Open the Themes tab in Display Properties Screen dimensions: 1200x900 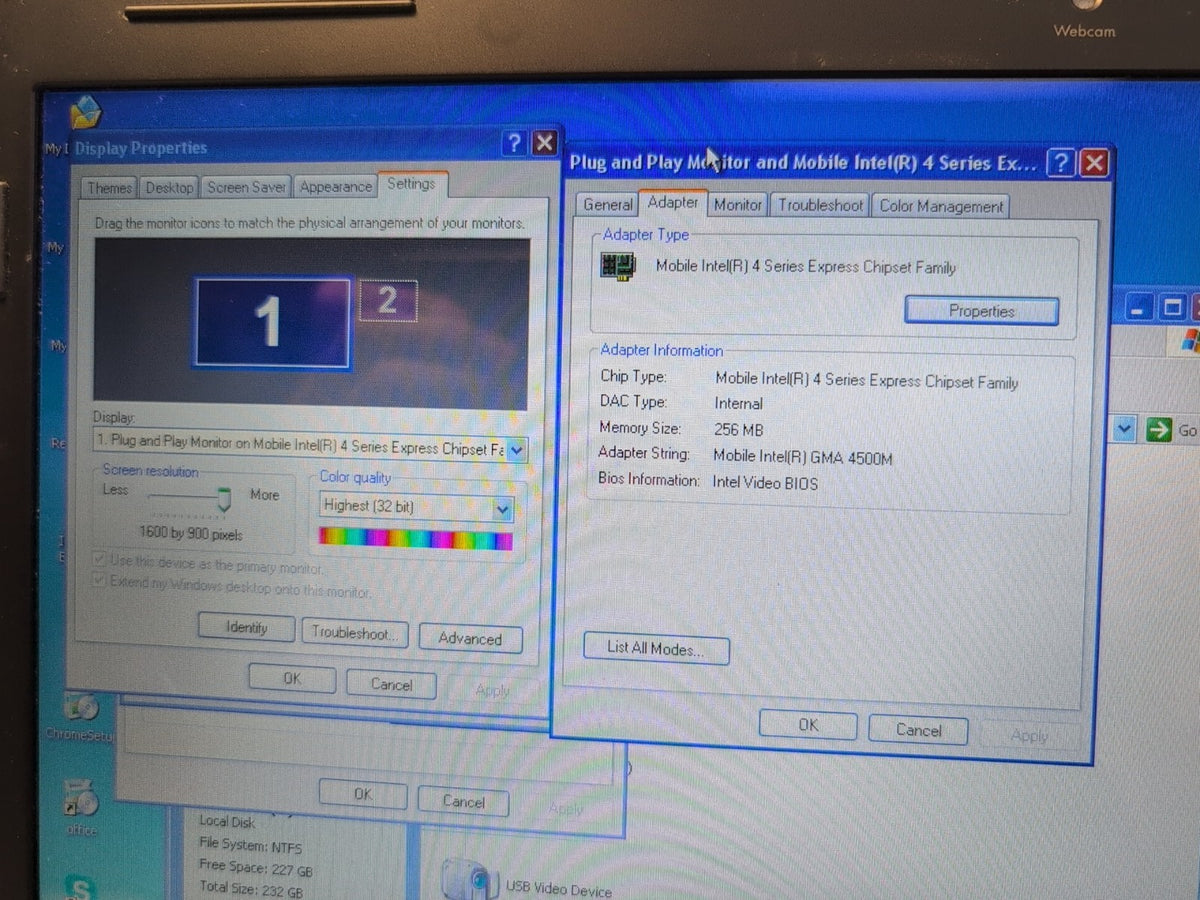pyautogui.click(x=109, y=188)
